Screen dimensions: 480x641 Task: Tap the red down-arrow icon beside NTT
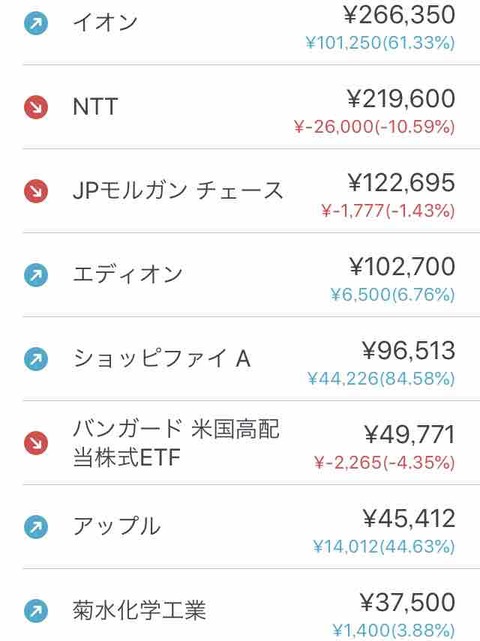coord(36,107)
